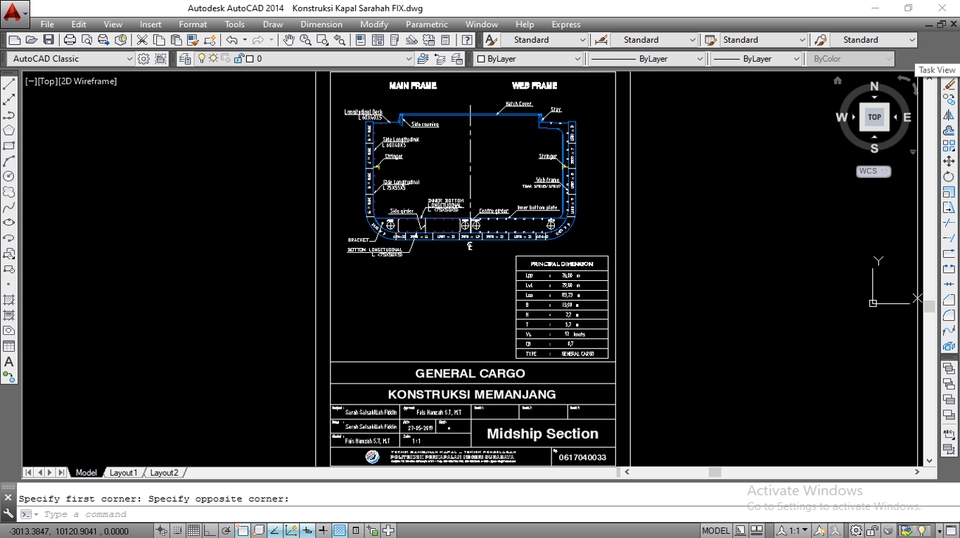Image resolution: width=960 pixels, height=538 pixels.
Task: Click the MODEL space button in status bar
Action: pos(715,531)
